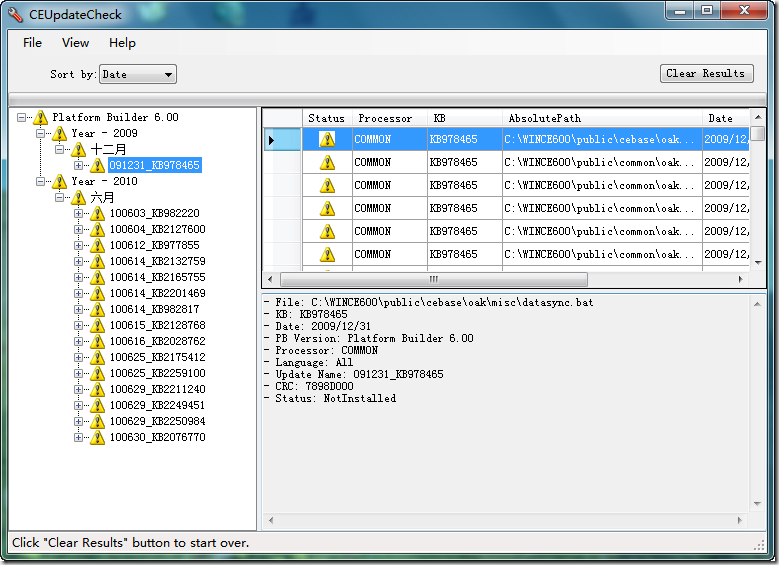Viewport: 779px width, 565px height.
Task: Click warning icon beside 100603_KB982220
Action: tap(97, 214)
